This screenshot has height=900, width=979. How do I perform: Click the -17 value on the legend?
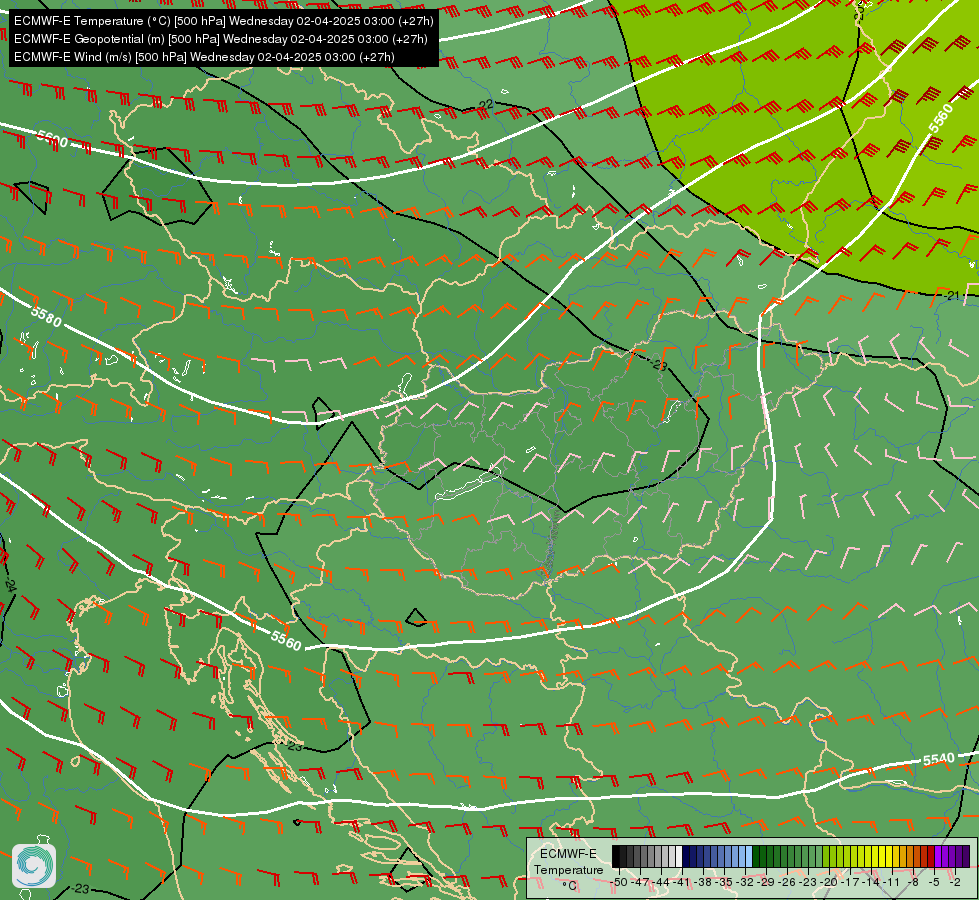click(850, 882)
